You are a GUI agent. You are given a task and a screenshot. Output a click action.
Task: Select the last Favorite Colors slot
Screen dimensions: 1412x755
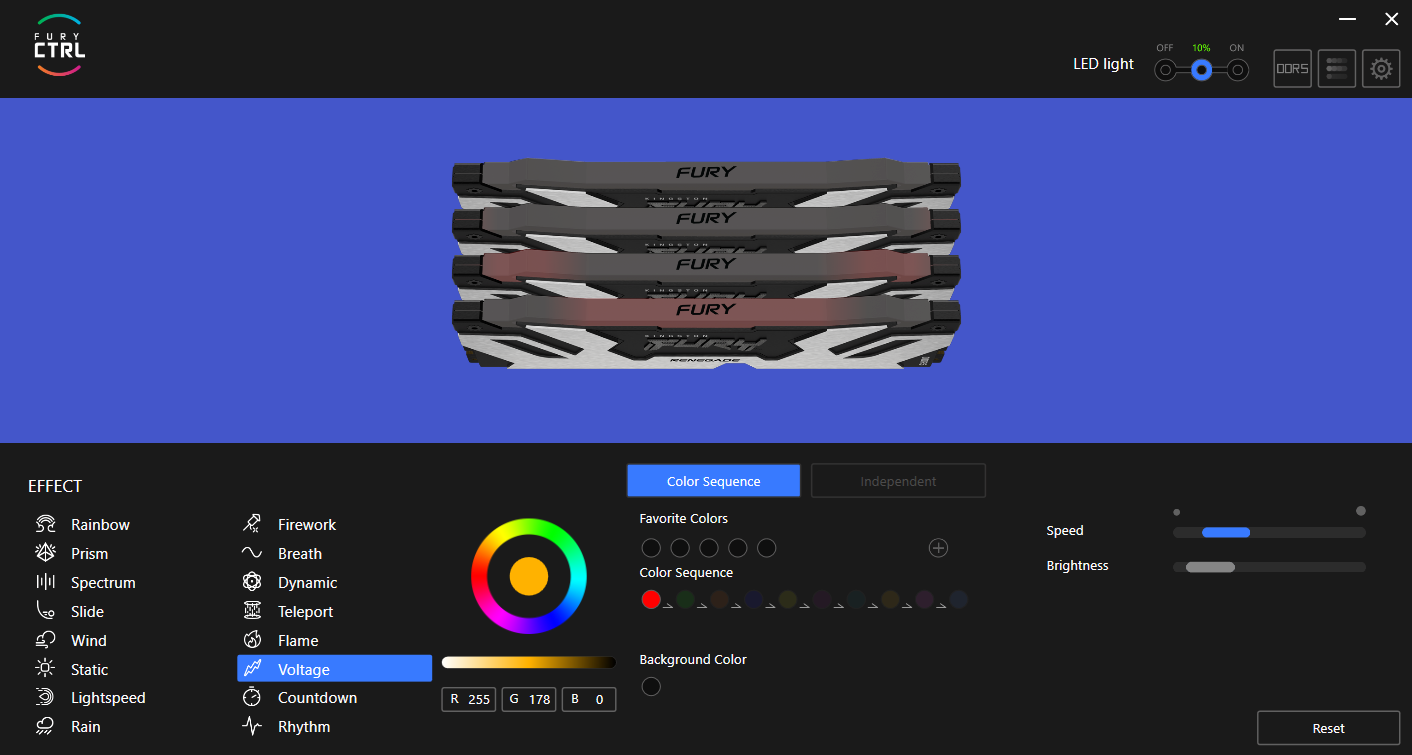coord(767,548)
